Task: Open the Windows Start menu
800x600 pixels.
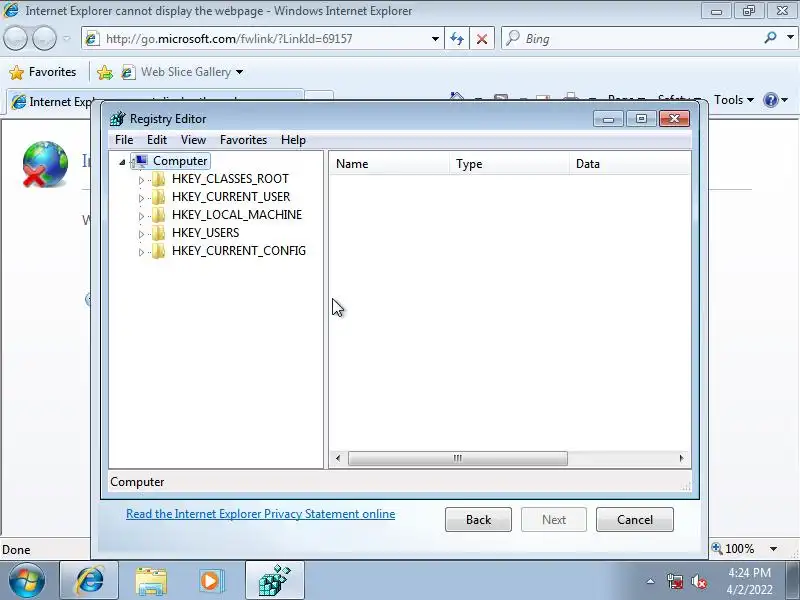Action: click(x=27, y=581)
